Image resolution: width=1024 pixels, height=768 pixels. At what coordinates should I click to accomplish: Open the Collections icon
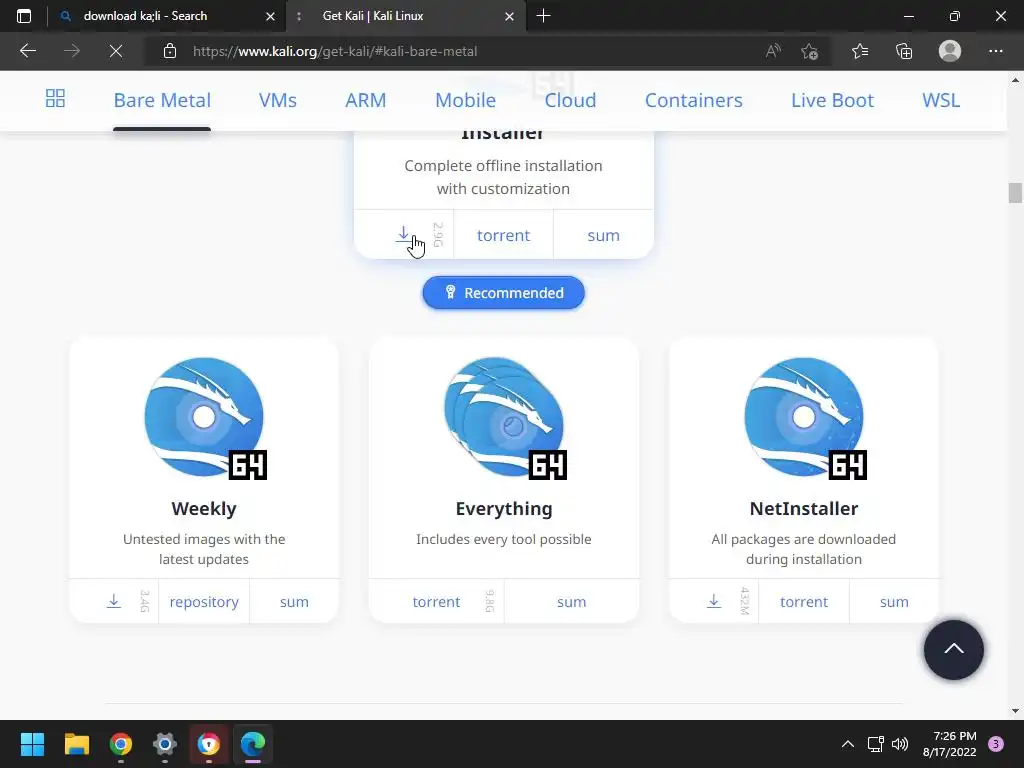pyautogui.click(x=904, y=51)
